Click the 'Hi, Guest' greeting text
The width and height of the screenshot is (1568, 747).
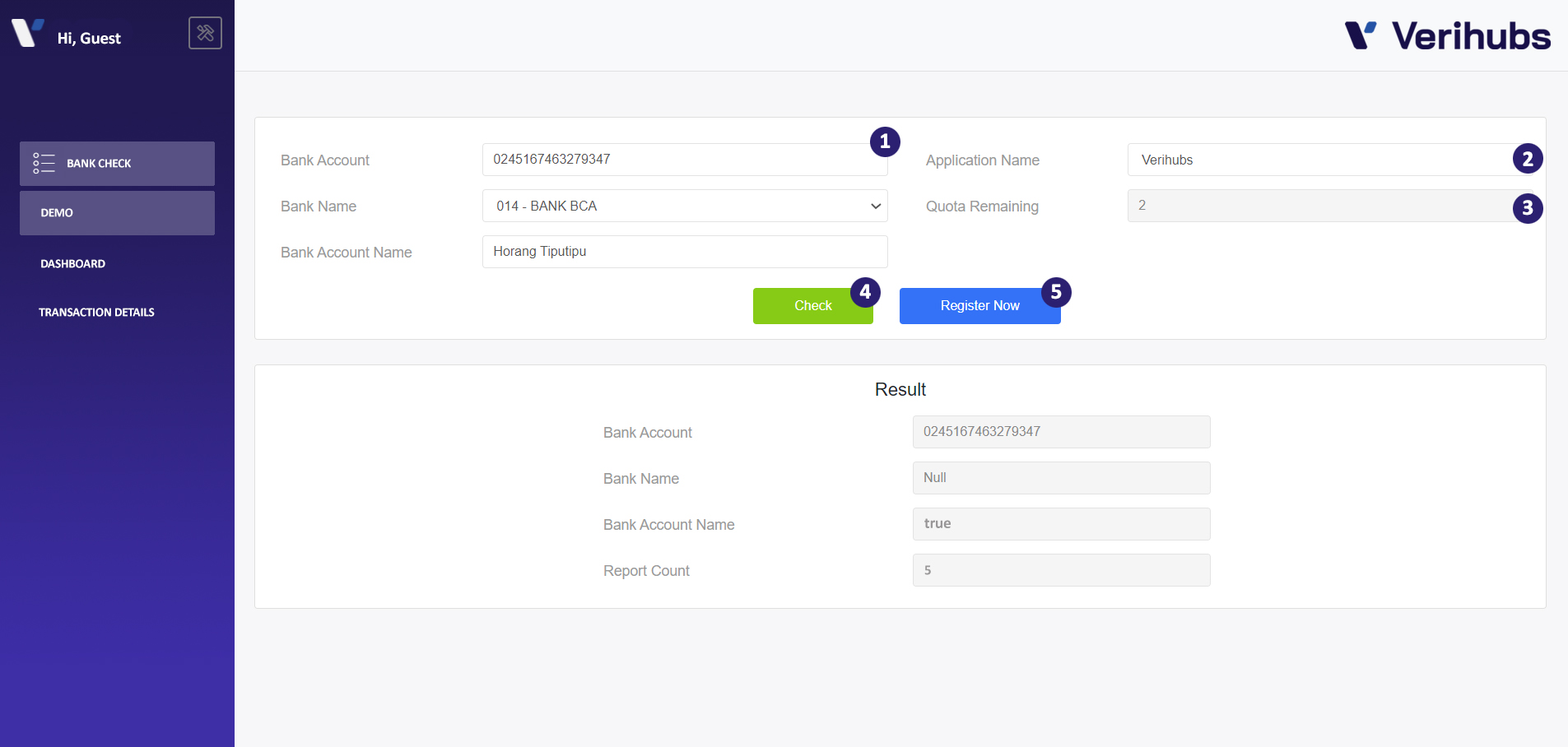tap(89, 39)
